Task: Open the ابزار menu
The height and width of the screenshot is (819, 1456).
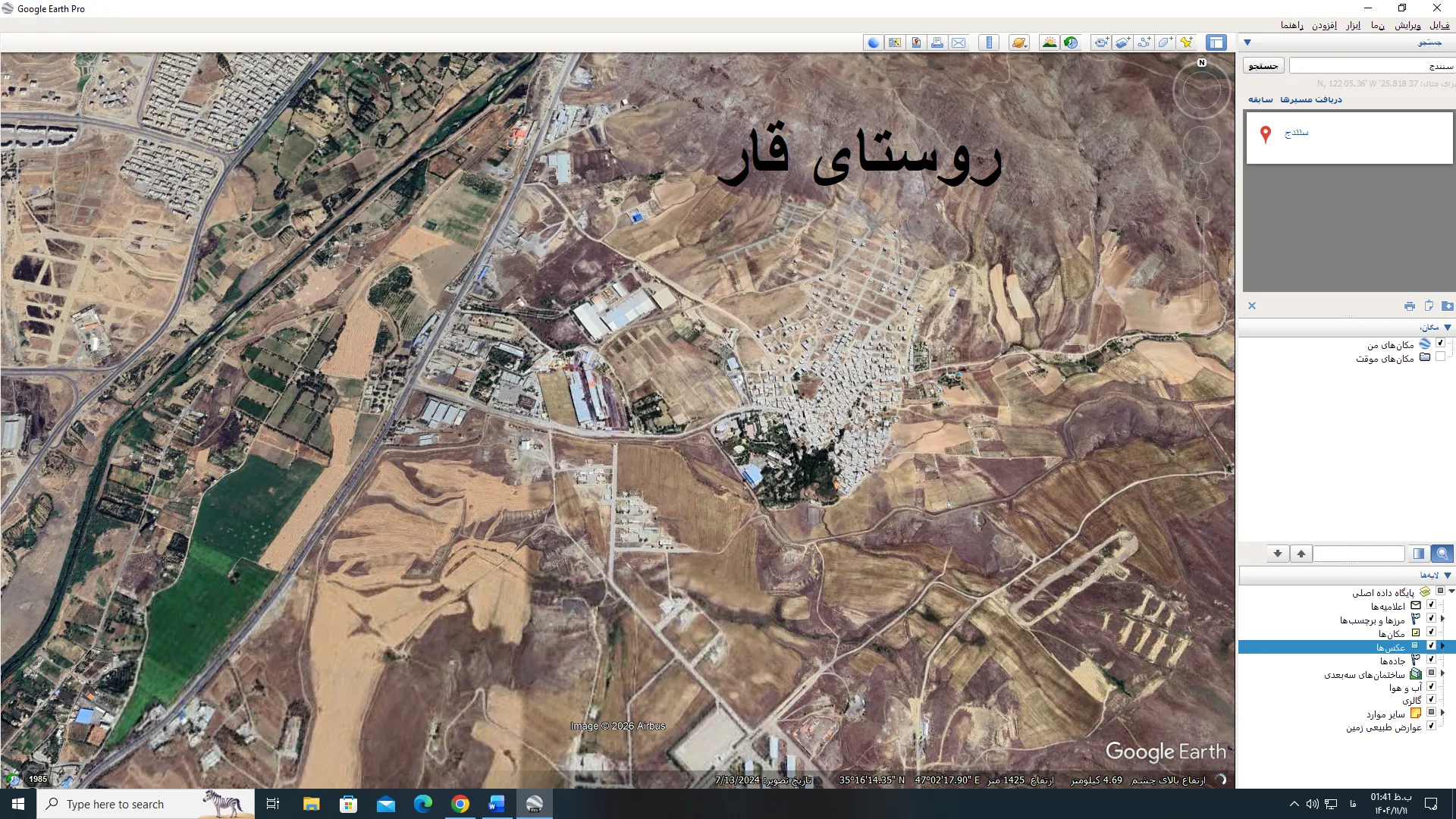Action: click(x=1353, y=25)
